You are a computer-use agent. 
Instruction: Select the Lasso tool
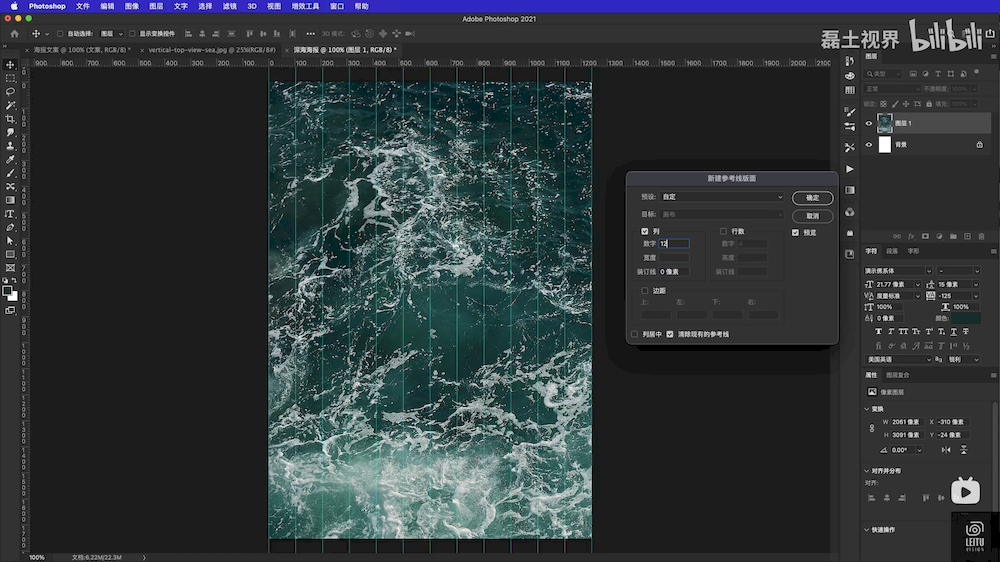(x=10, y=91)
